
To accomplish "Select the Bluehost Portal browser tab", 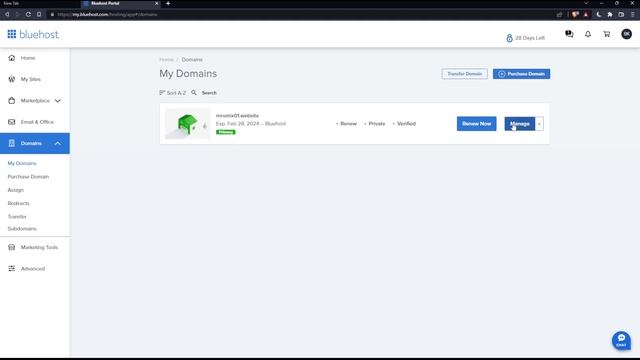I will (121, 3).
